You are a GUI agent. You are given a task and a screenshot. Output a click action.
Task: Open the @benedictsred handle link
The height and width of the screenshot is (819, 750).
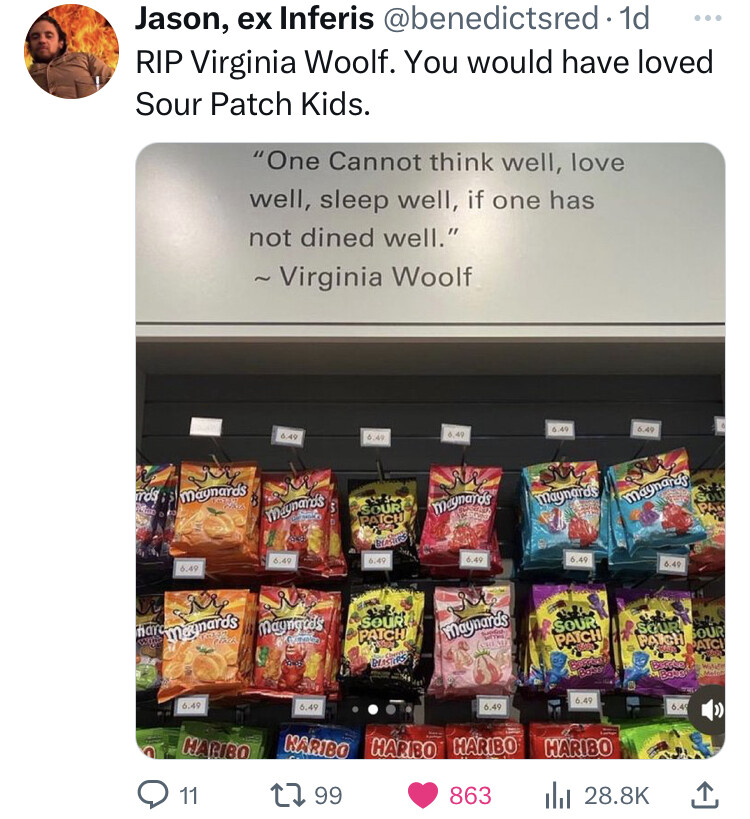491,19
